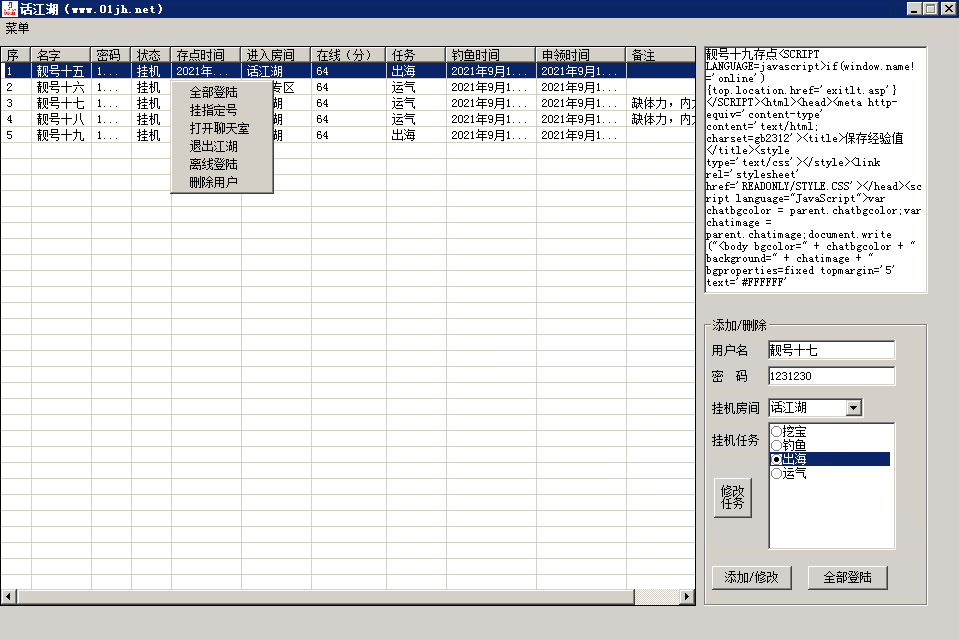Click the 缺体力 note in the 靓号十七 row
Screen dimensions: 959x640
(663, 103)
